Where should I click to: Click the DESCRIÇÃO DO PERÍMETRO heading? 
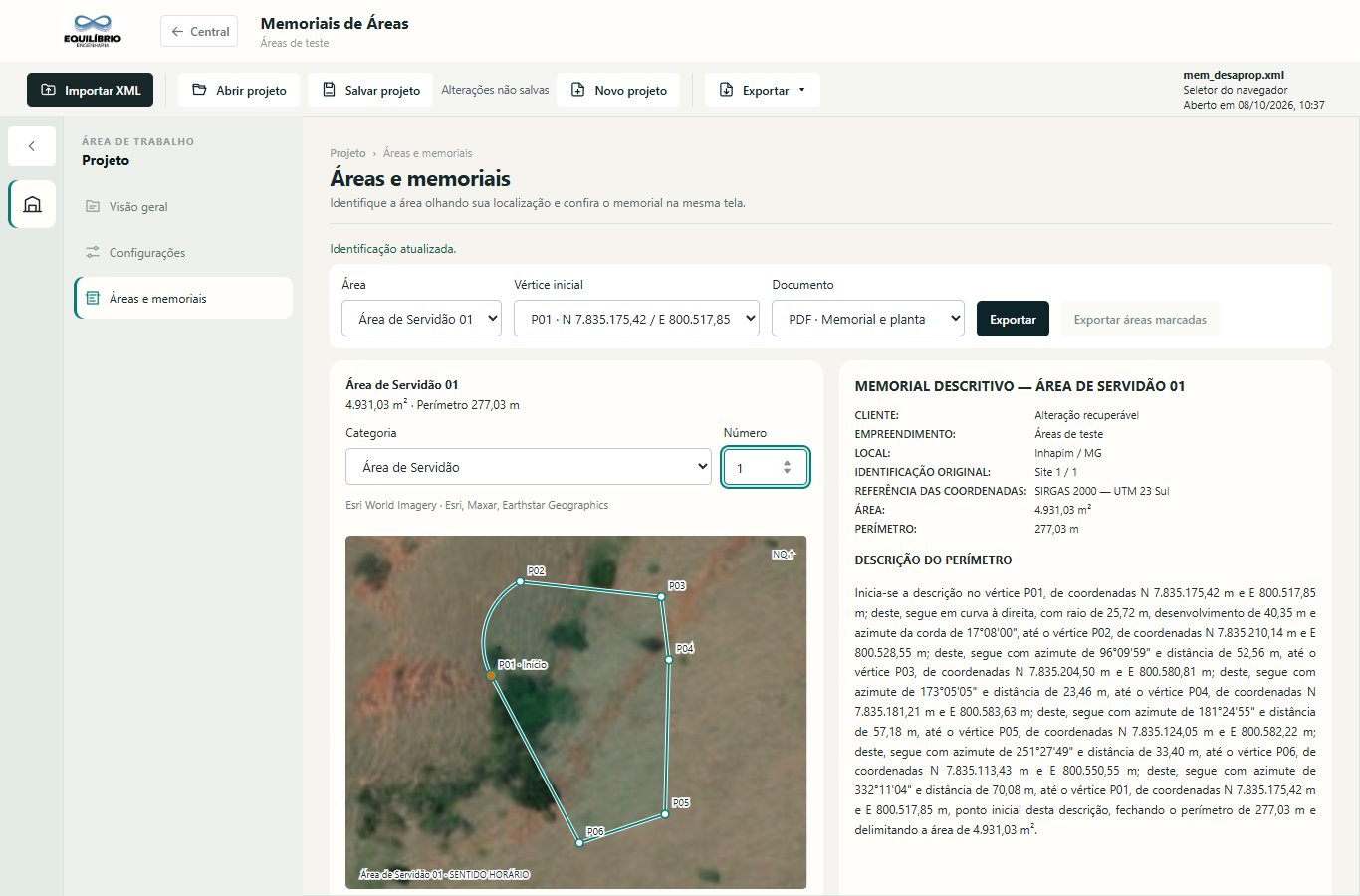pos(933,560)
